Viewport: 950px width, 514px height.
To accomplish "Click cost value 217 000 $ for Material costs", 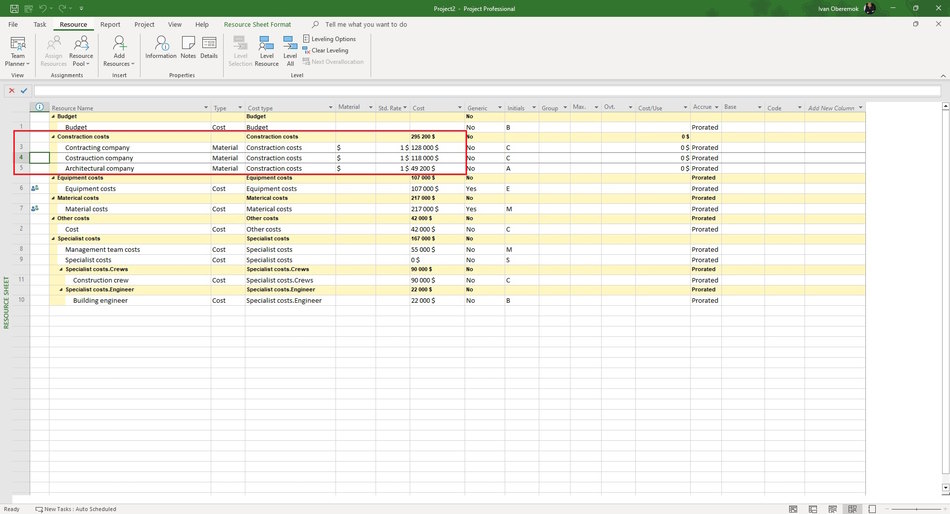I will pos(425,209).
